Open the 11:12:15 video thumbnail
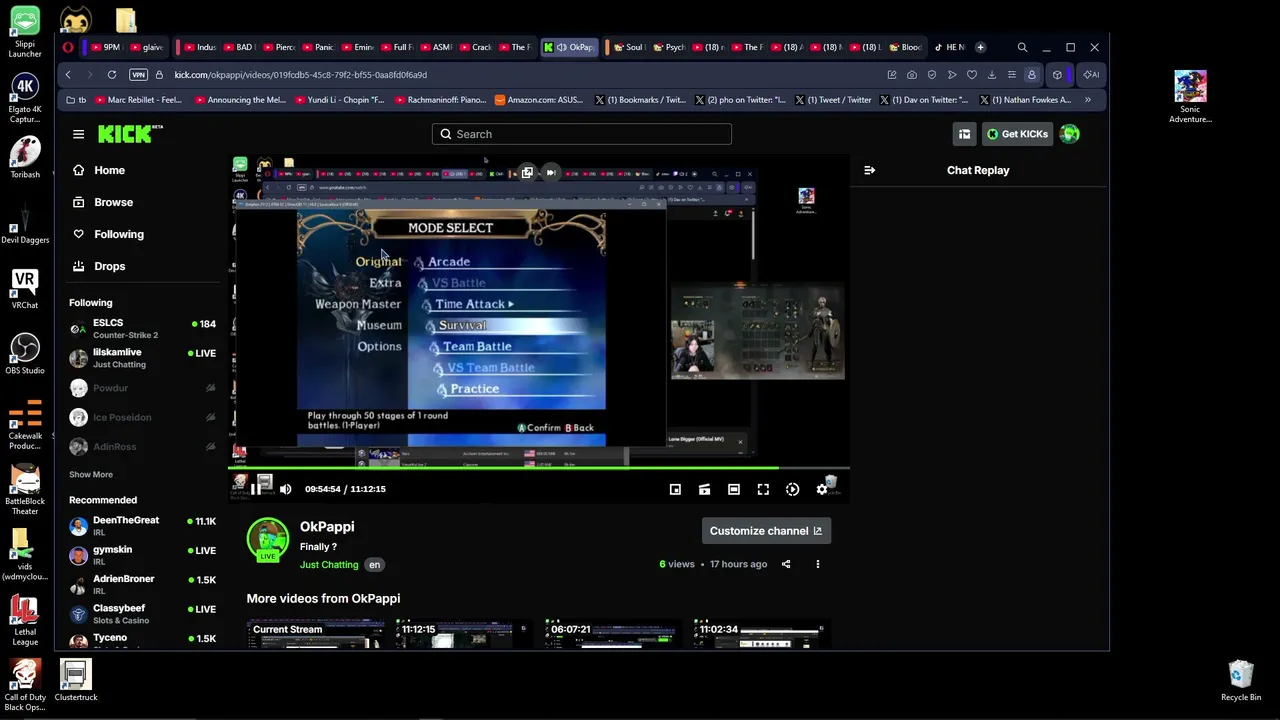 click(464, 634)
